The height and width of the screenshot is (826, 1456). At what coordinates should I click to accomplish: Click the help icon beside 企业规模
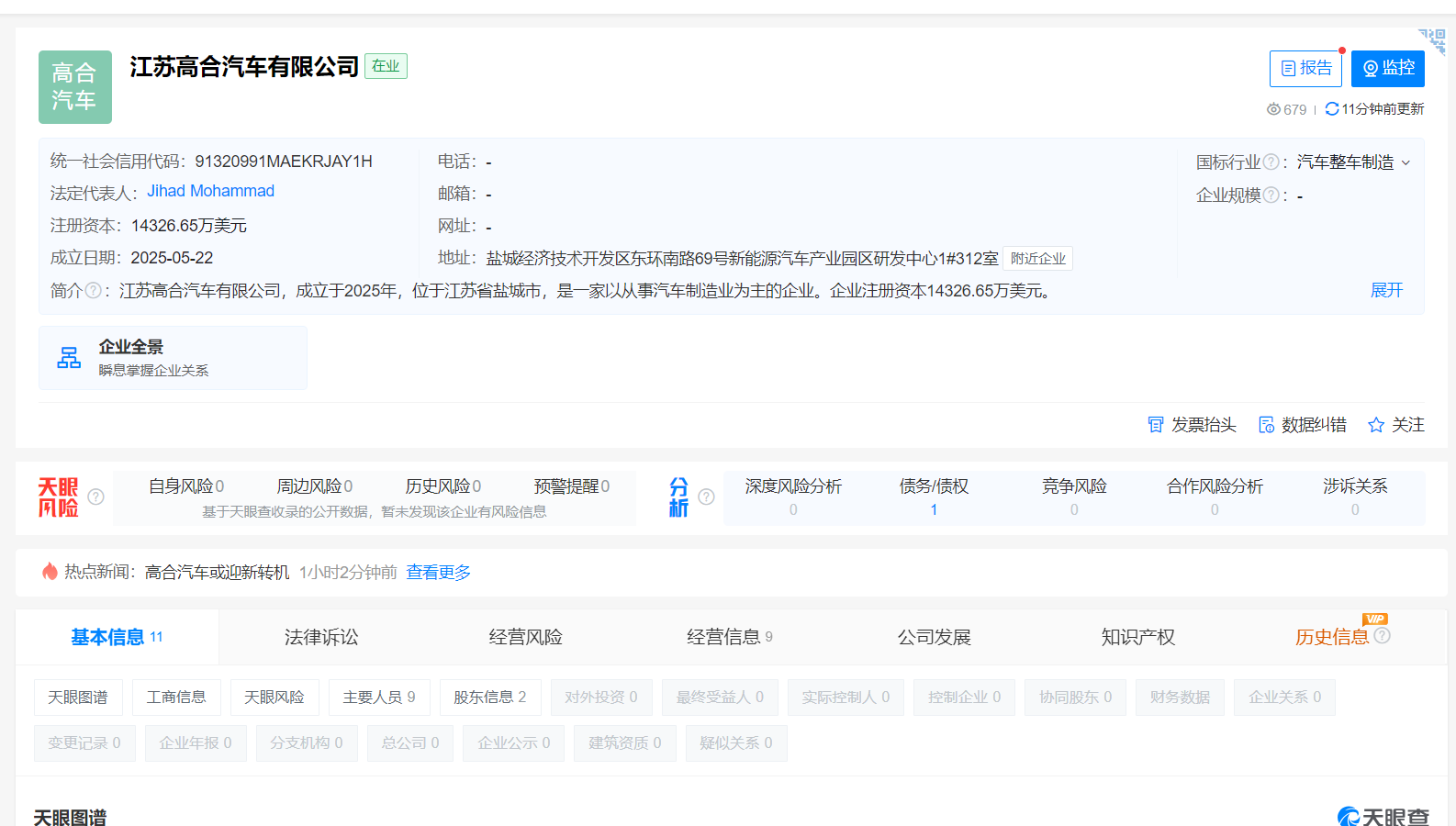click(x=1271, y=195)
